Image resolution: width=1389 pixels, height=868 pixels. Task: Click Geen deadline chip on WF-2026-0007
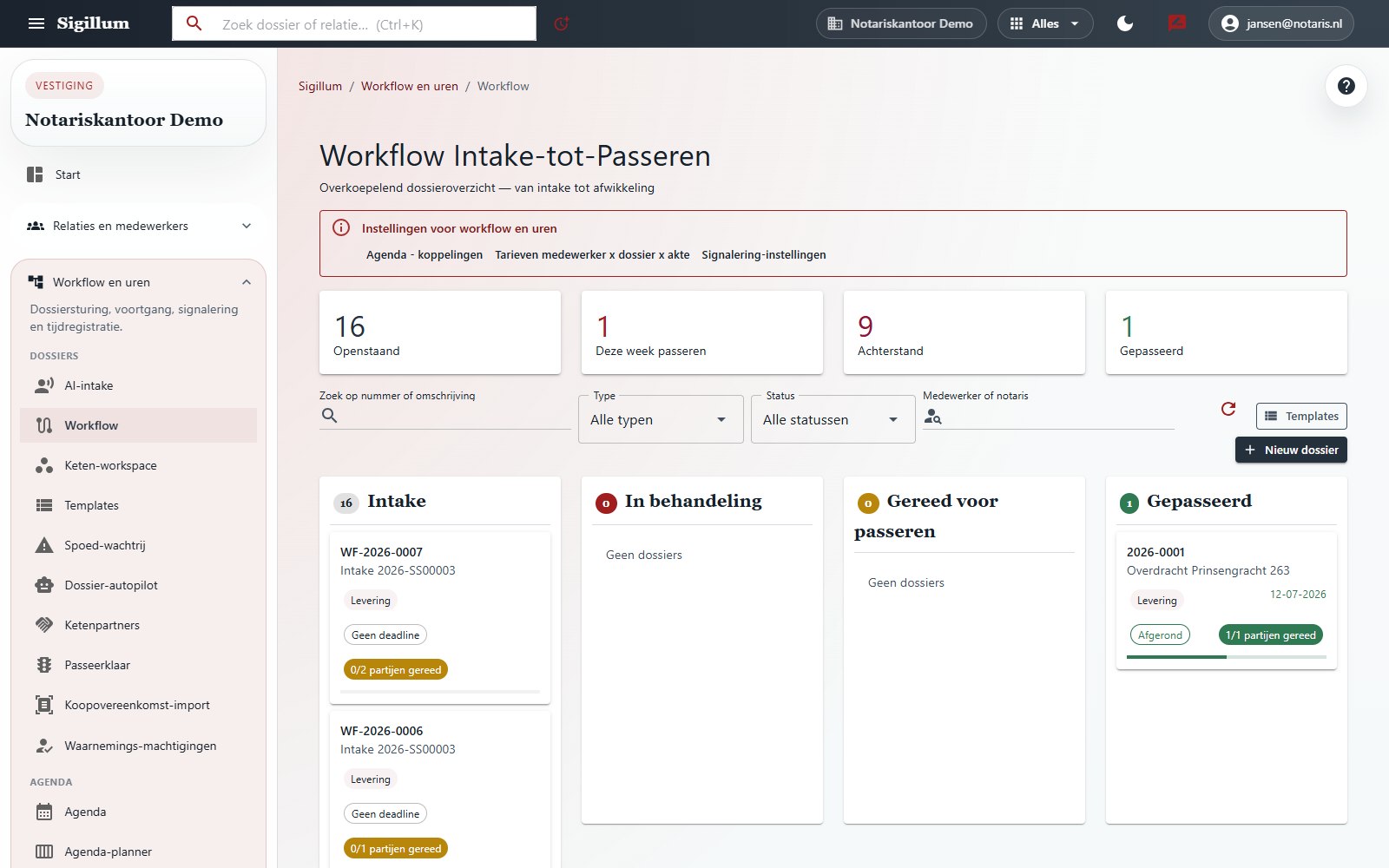(x=385, y=635)
